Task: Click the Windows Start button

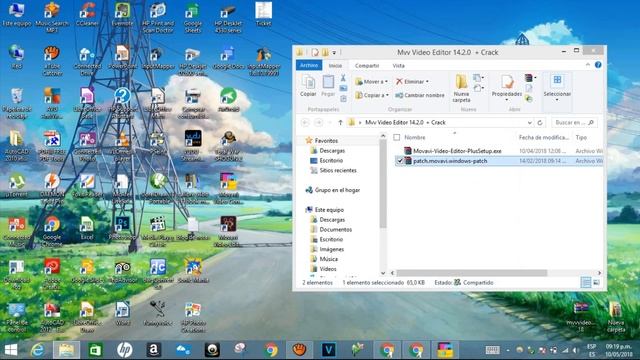Action: [x=11, y=350]
